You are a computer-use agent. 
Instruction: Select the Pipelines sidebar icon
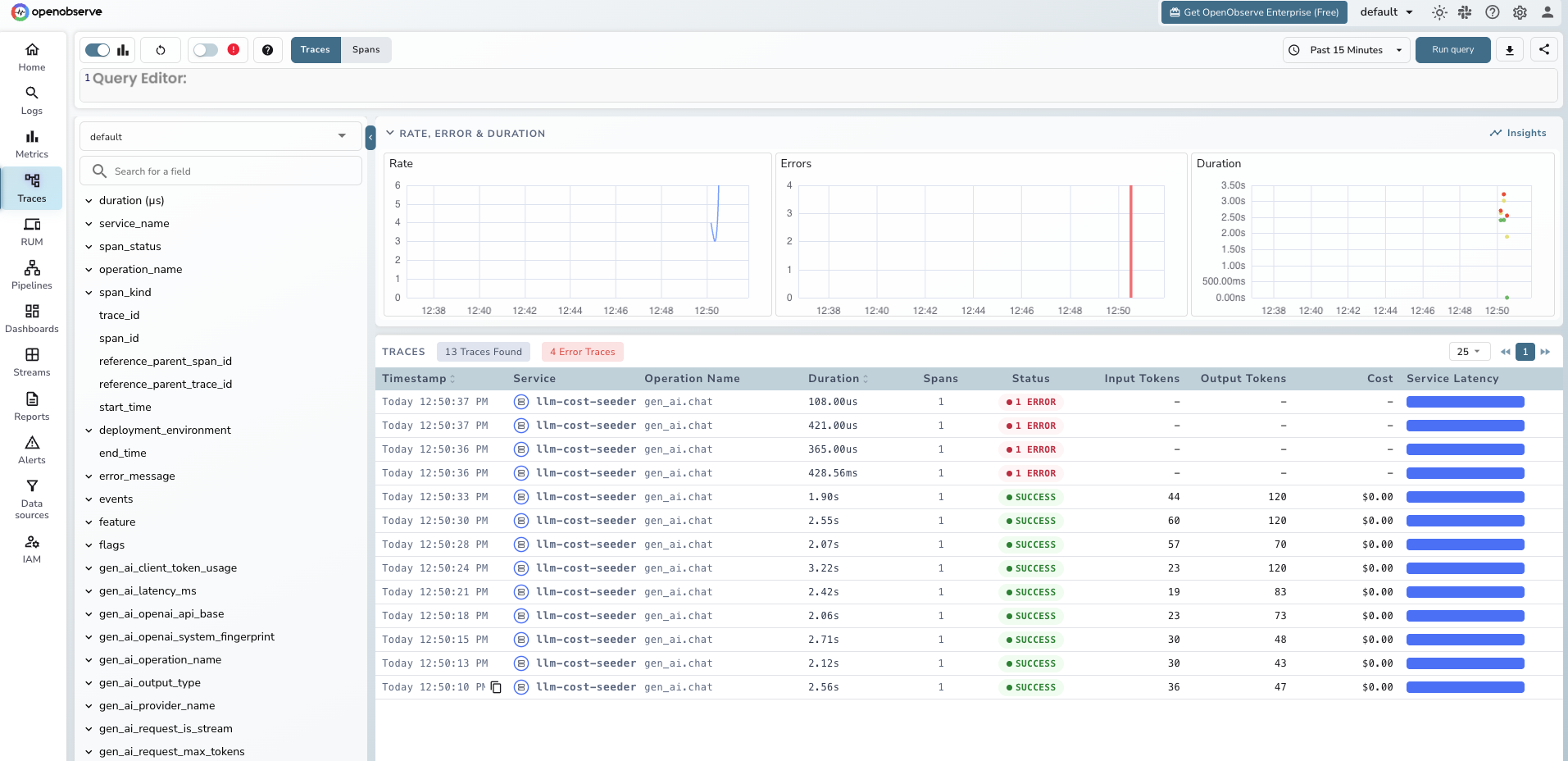coord(31,274)
